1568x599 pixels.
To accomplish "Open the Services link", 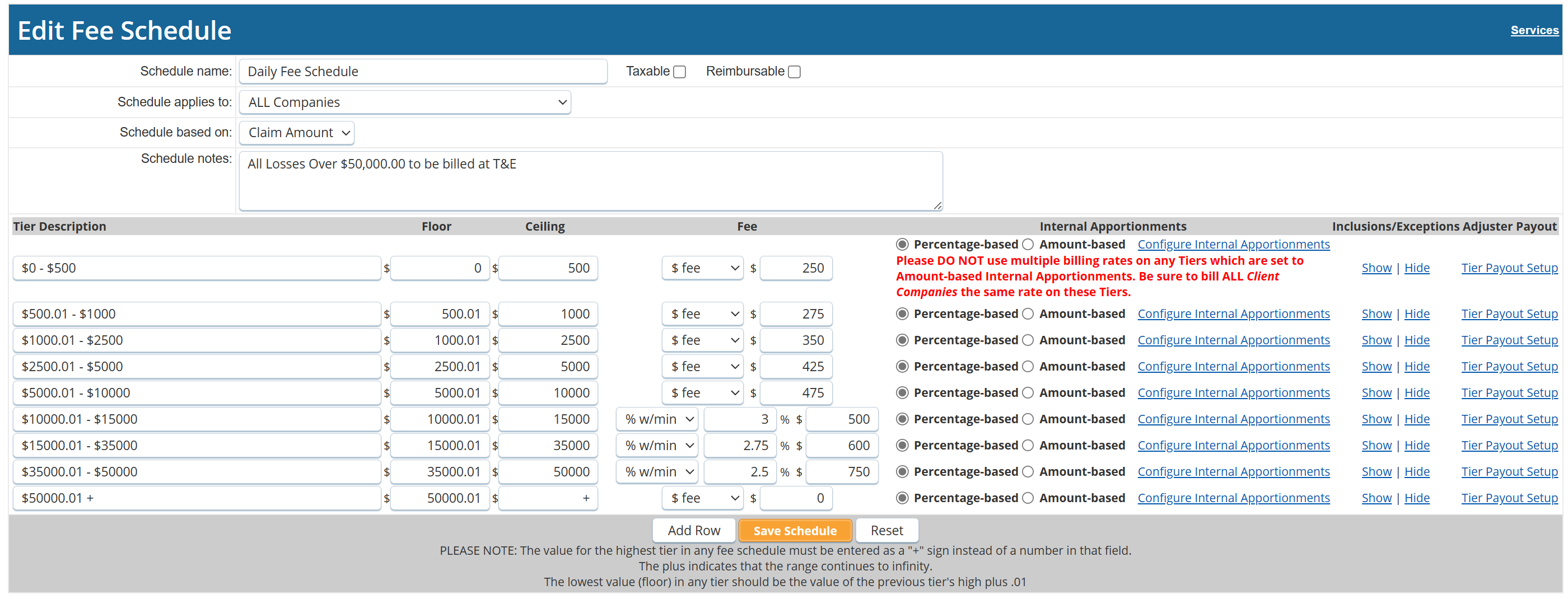I will click(x=1534, y=30).
